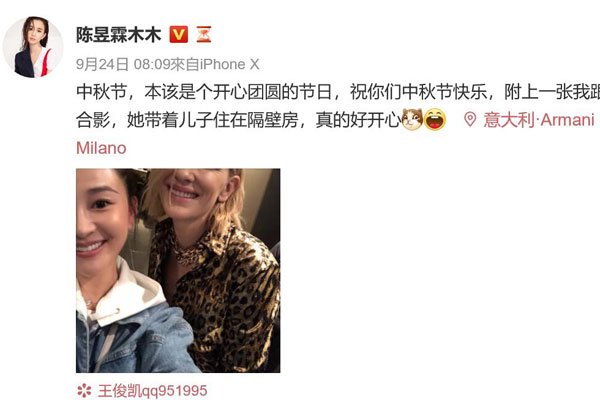Click the username 陈昱霖木木
This screenshot has width=600, height=400.
(119, 35)
